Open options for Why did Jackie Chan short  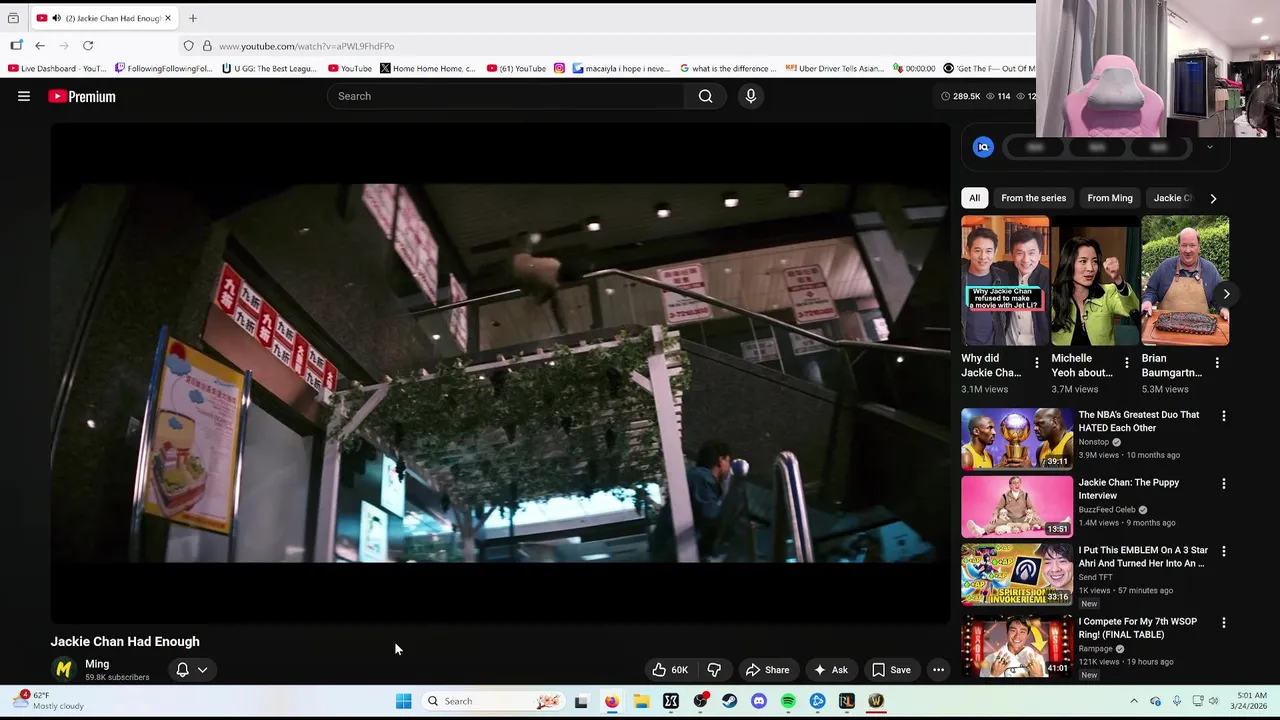[x=1037, y=363]
